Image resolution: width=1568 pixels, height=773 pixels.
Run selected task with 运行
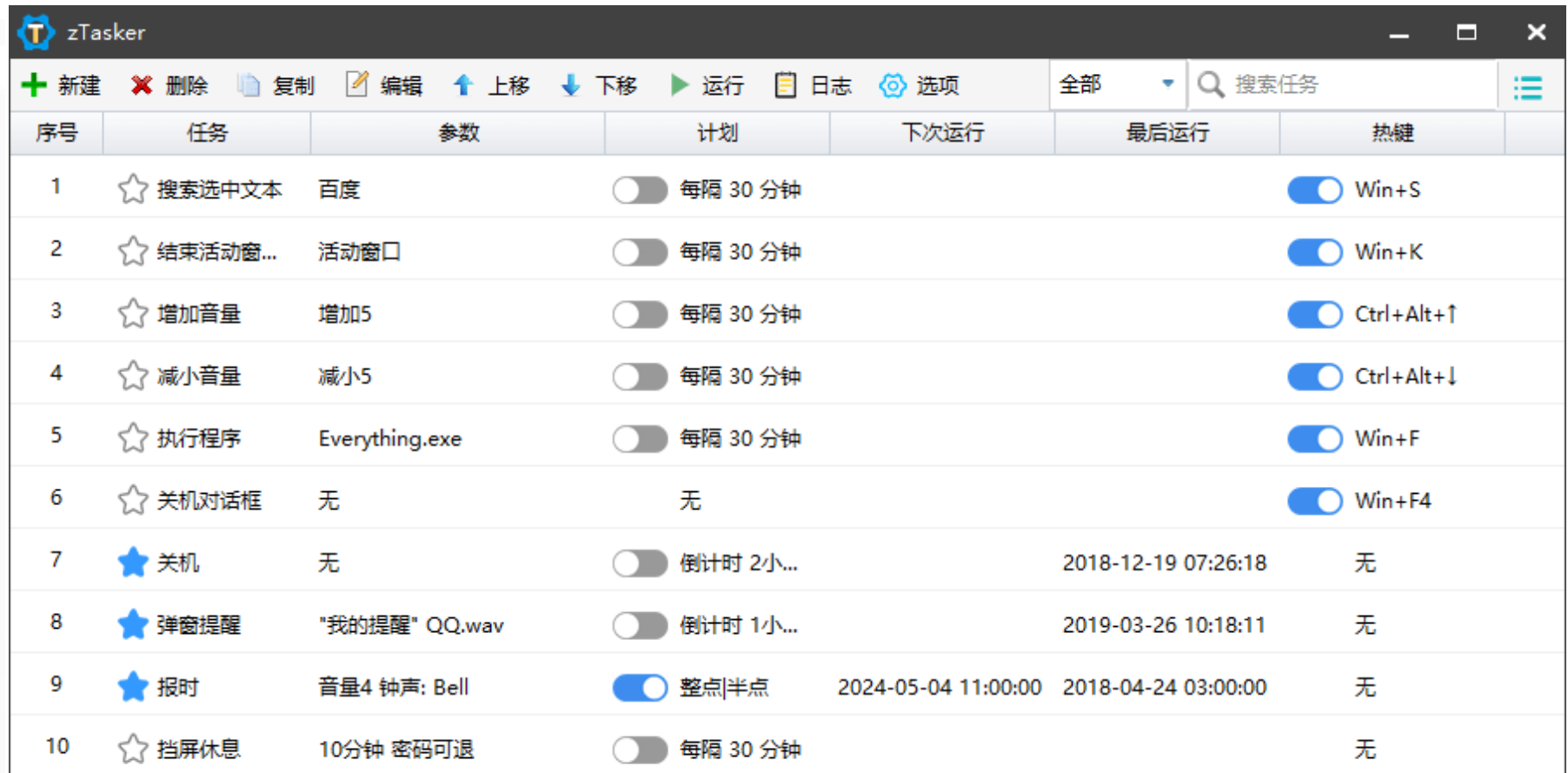tap(707, 85)
